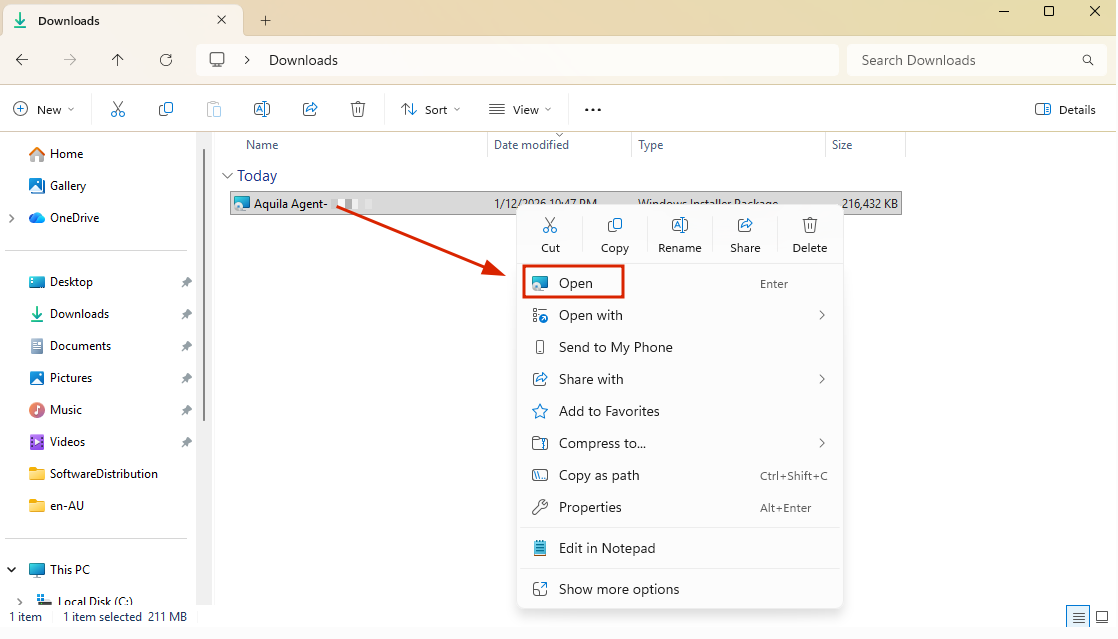Open Documents in the navigation pane

coord(80,346)
